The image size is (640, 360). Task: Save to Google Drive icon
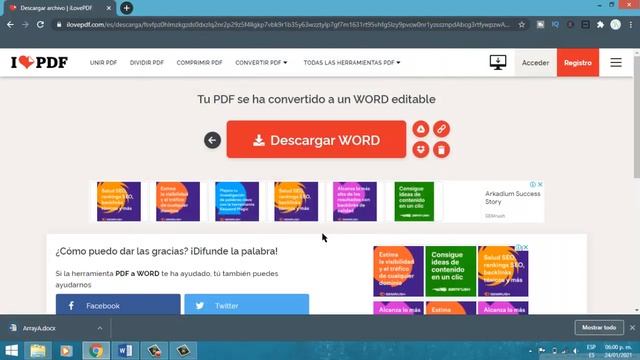point(420,129)
